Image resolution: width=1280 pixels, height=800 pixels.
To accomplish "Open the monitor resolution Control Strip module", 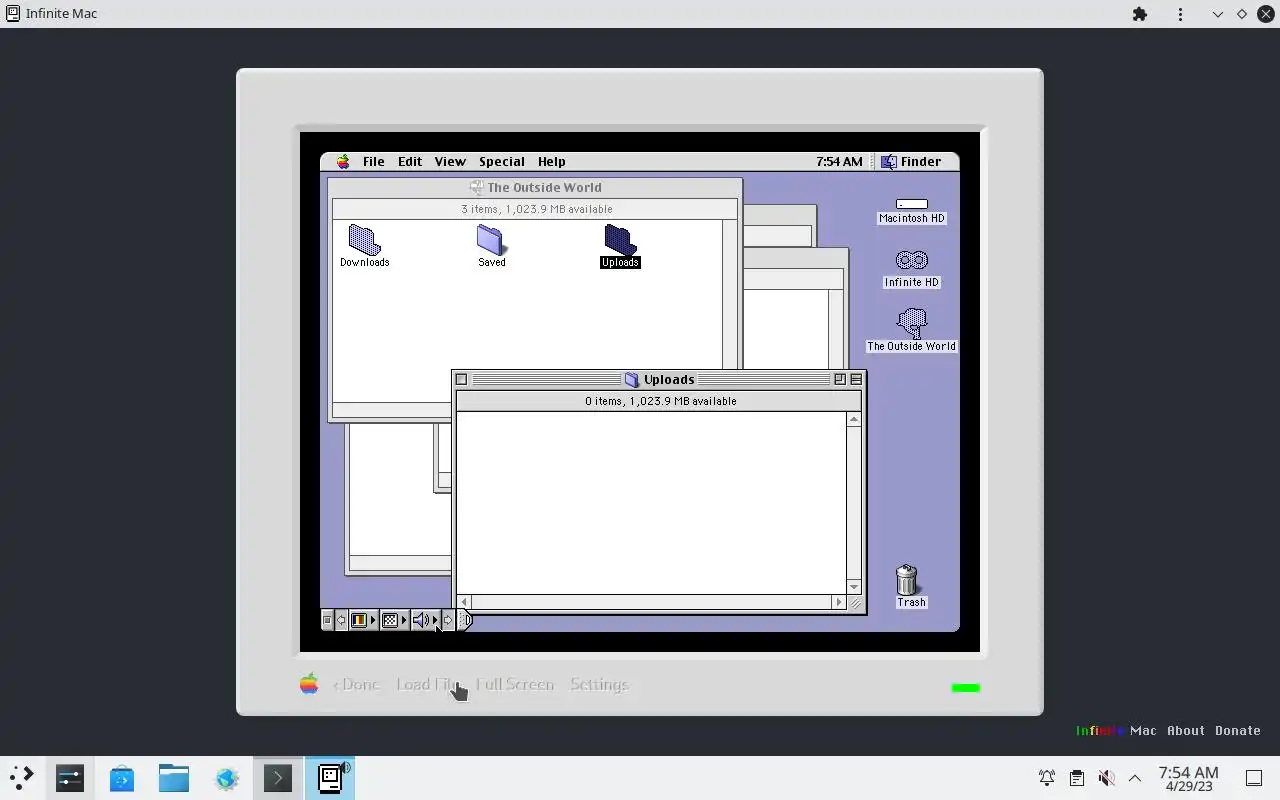I will 395,620.
